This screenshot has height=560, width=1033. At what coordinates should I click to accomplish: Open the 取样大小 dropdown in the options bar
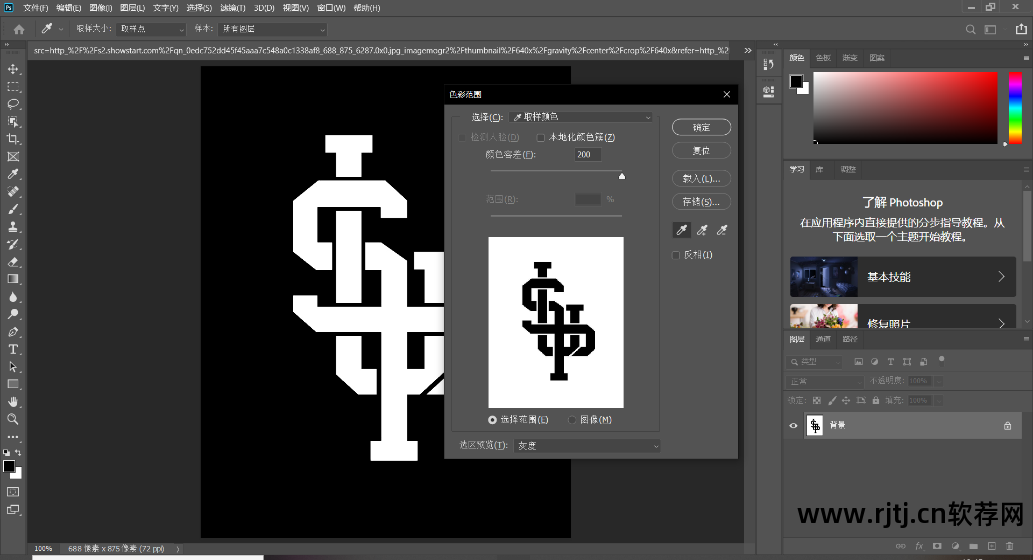(152, 29)
